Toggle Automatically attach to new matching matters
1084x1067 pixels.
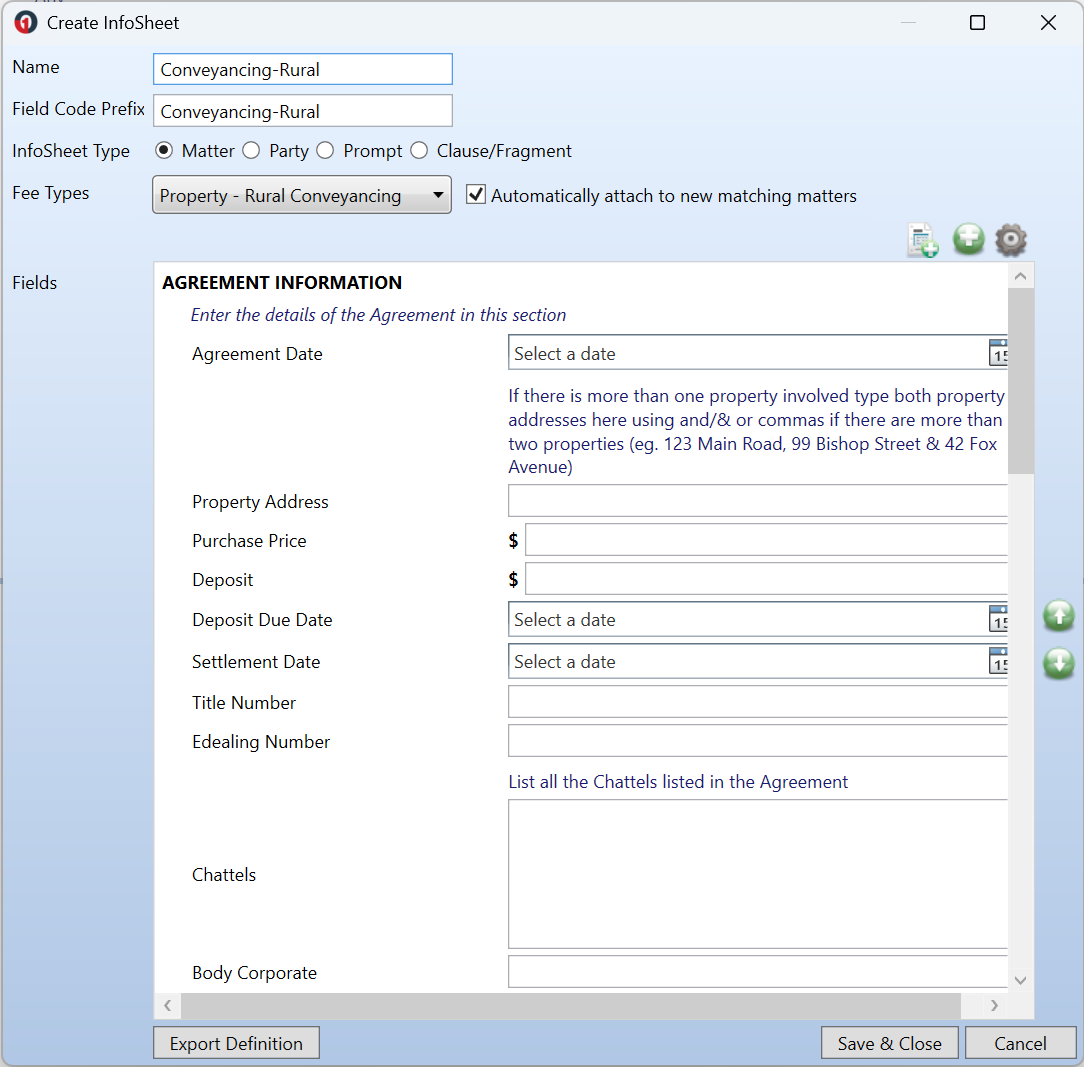pos(476,194)
